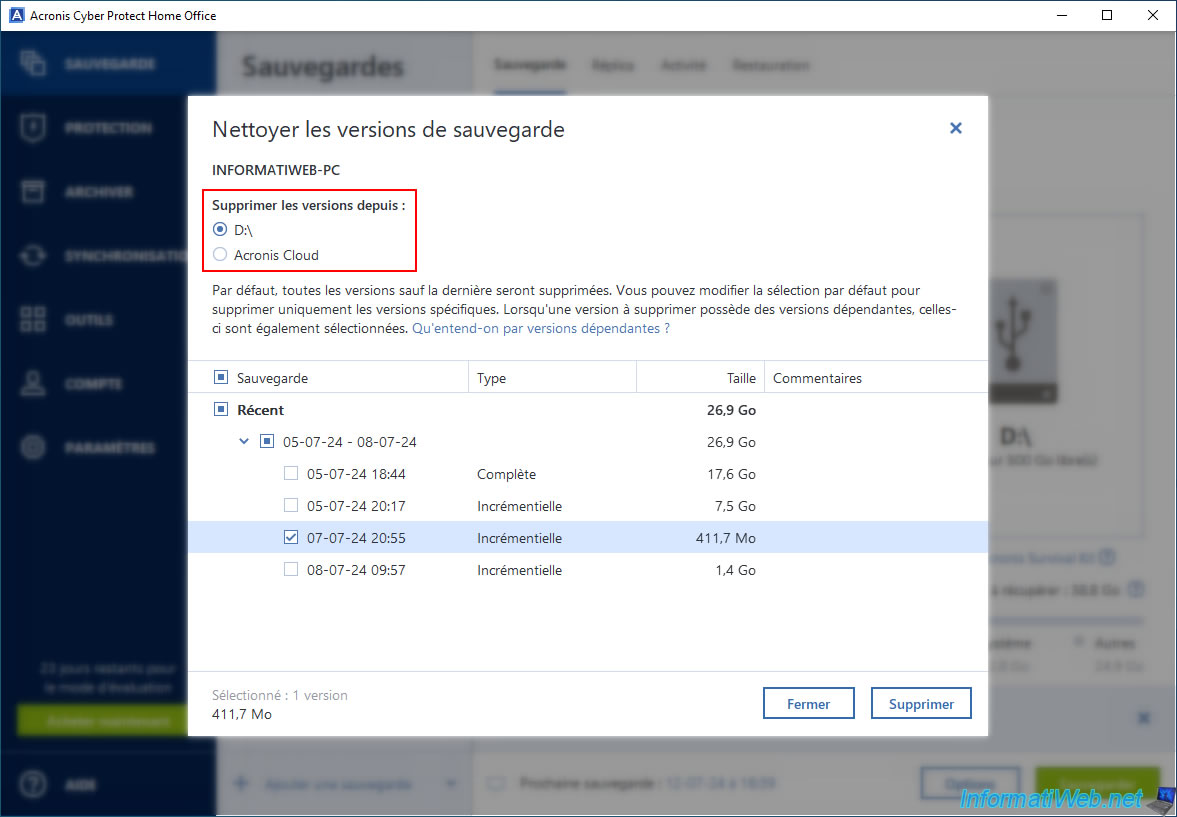The image size is (1177, 817).
Task: Open the Protection shield icon in sidebar
Action: [33, 128]
